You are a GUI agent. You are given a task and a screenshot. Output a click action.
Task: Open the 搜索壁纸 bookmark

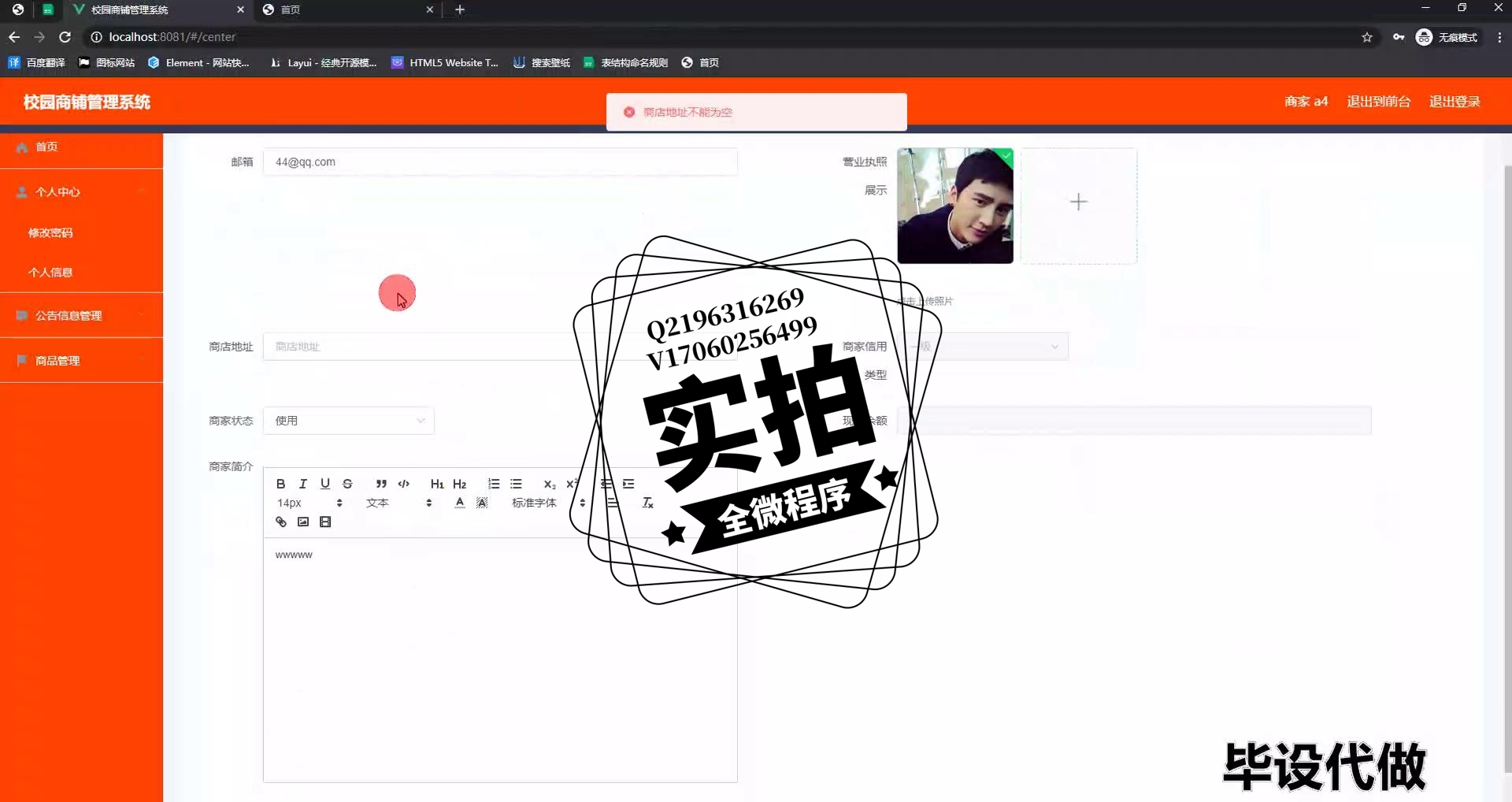coord(542,63)
